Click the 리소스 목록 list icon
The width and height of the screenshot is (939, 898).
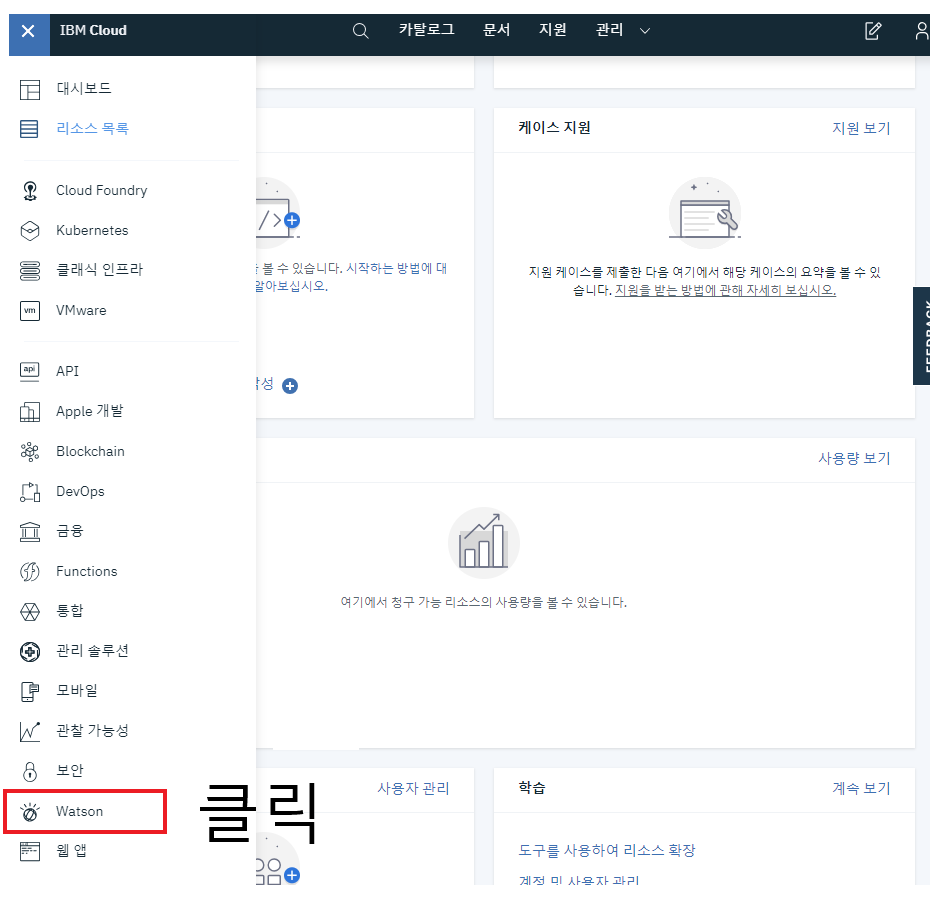point(29,129)
